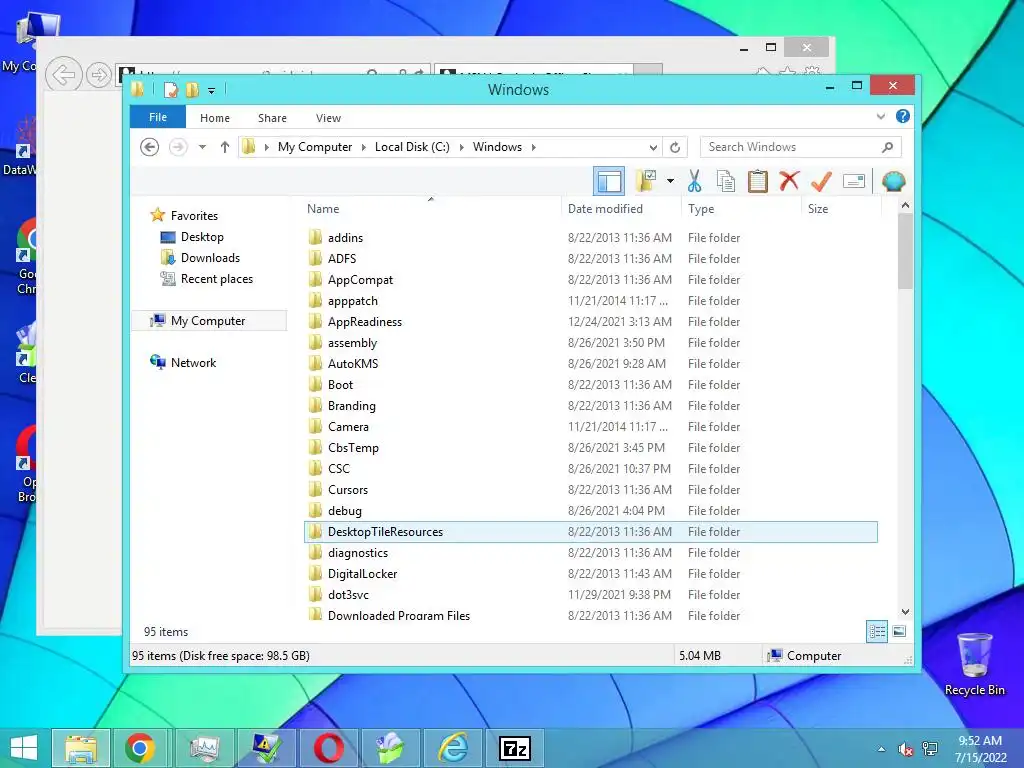Launch 7-Zip from the taskbar
Screen dimensions: 1024x768
click(x=515, y=748)
